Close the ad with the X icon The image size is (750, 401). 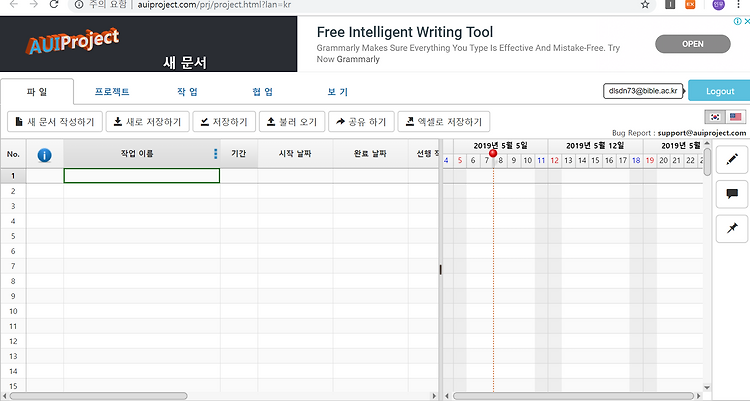click(x=747, y=21)
